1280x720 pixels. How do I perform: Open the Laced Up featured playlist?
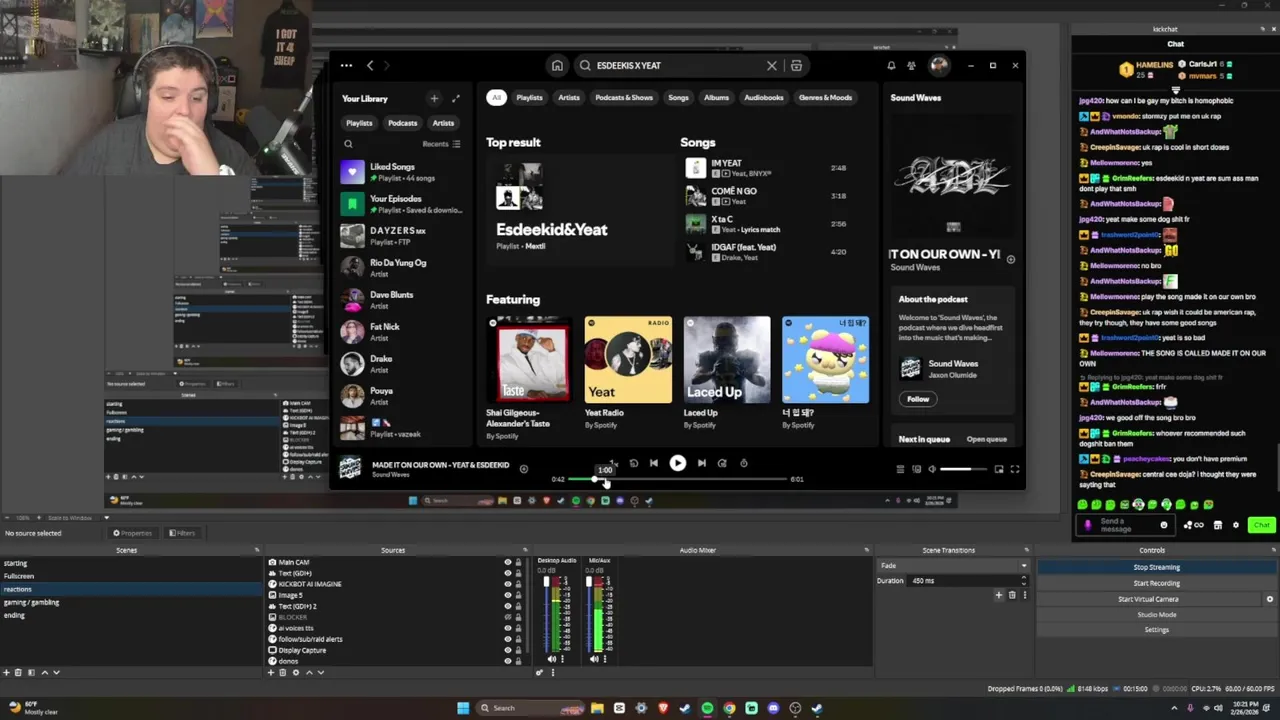727,373
